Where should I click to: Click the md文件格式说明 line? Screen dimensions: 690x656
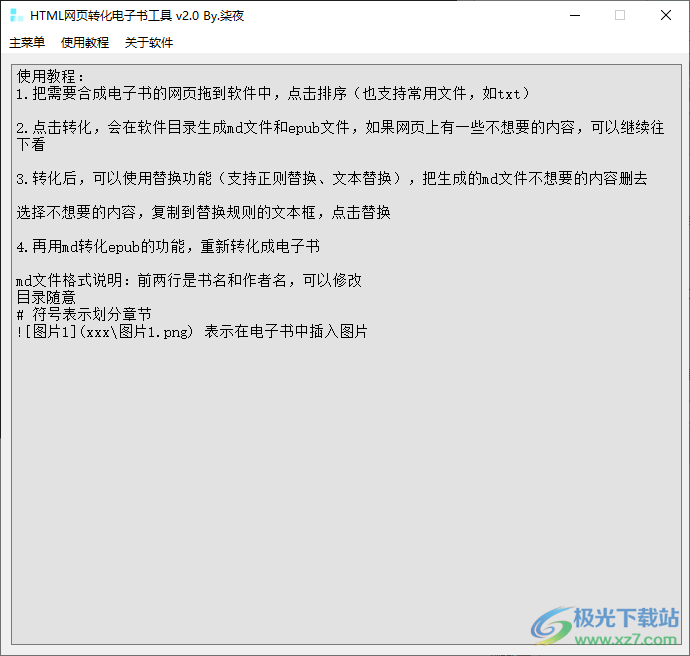point(189,280)
